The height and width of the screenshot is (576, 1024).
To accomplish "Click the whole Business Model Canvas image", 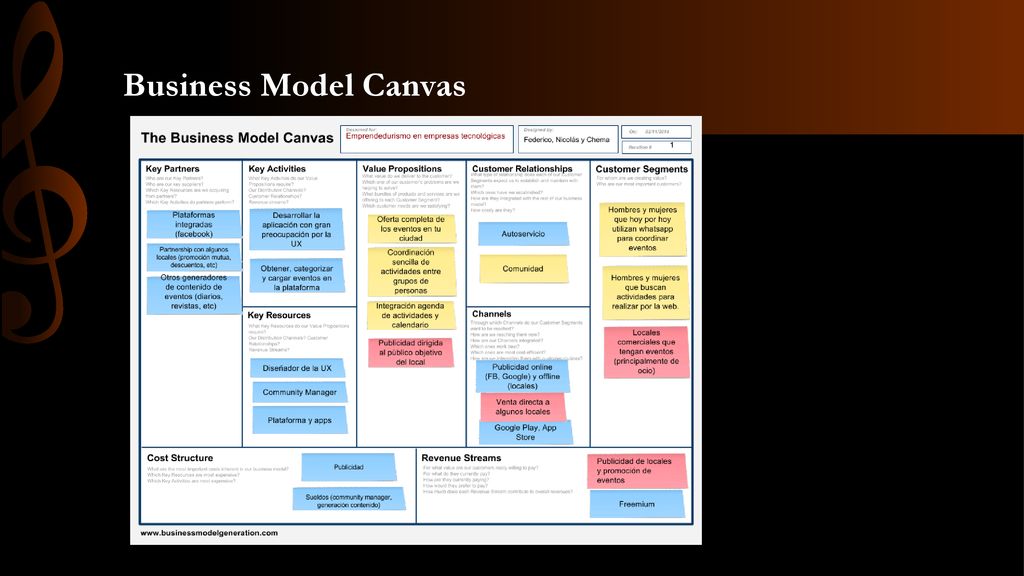I will tap(416, 330).
